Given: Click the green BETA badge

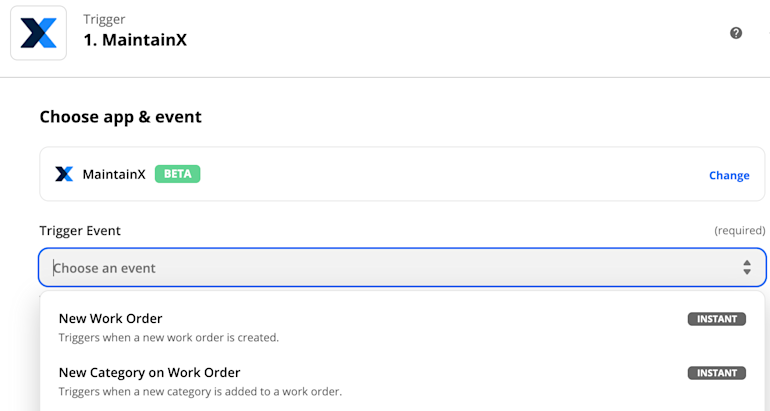Looking at the screenshot, I should coord(177,174).
